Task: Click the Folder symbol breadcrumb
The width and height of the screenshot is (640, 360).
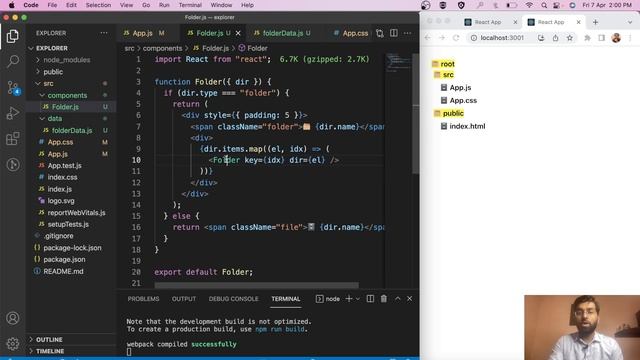Action: tap(253, 48)
